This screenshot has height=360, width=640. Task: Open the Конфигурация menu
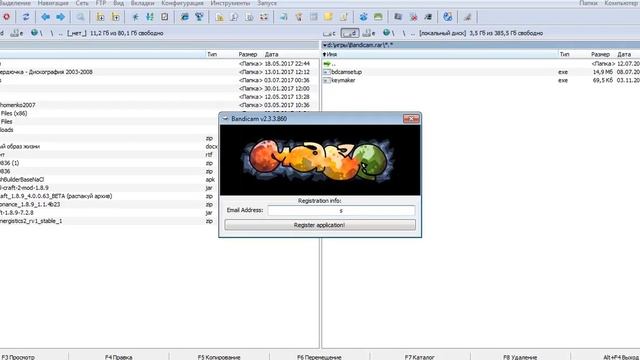pyautogui.click(x=182, y=3)
